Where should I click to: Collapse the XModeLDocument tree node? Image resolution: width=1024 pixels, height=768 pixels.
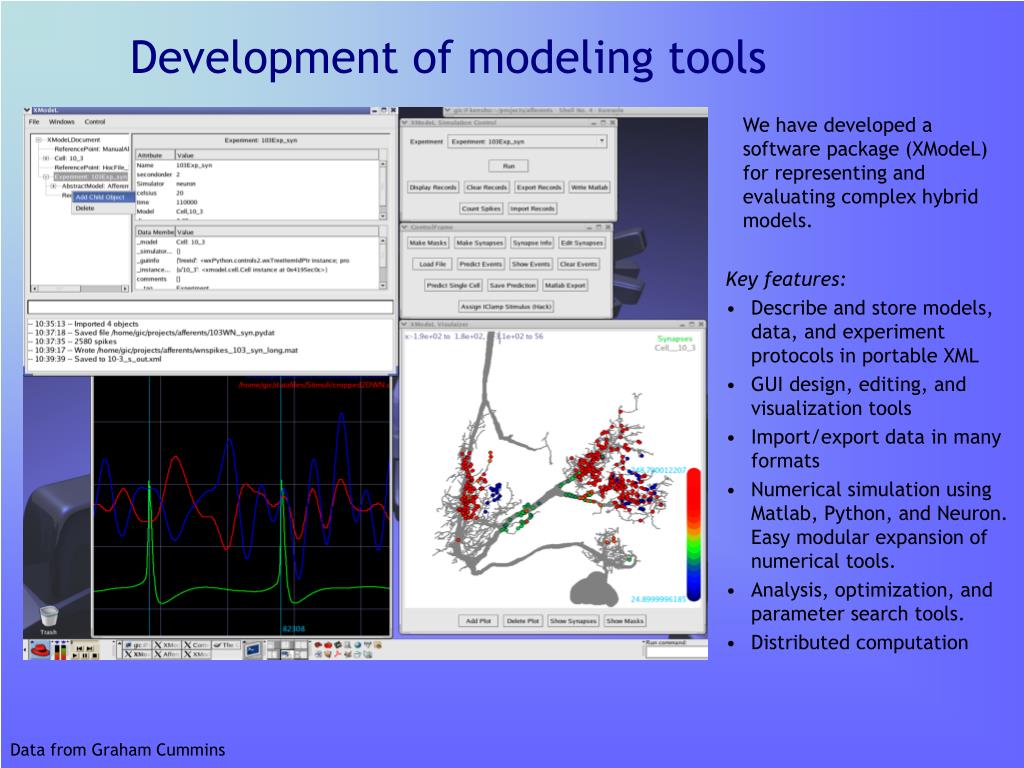pyautogui.click(x=39, y=140)
